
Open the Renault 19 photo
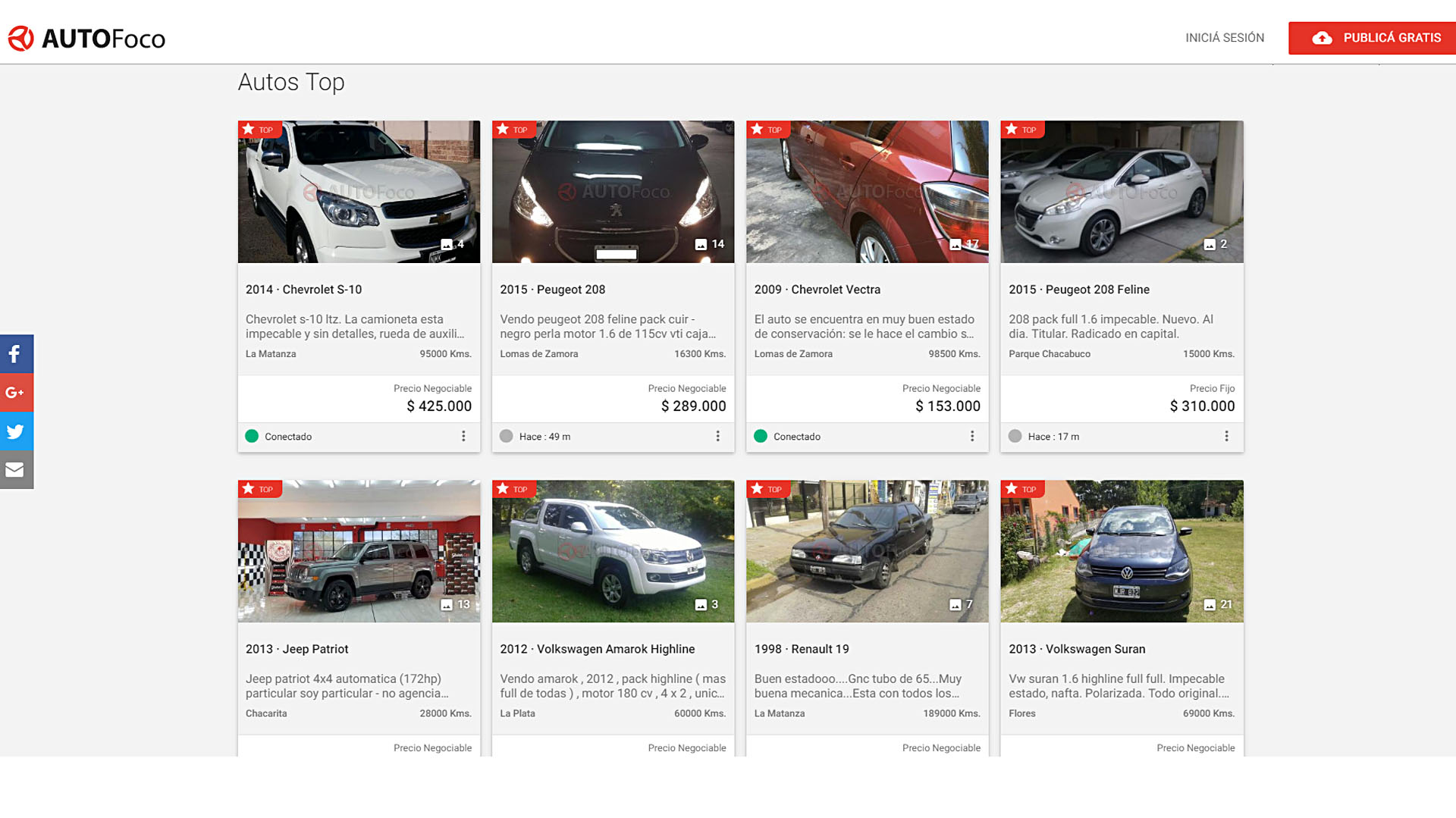(x=868, y=551)
